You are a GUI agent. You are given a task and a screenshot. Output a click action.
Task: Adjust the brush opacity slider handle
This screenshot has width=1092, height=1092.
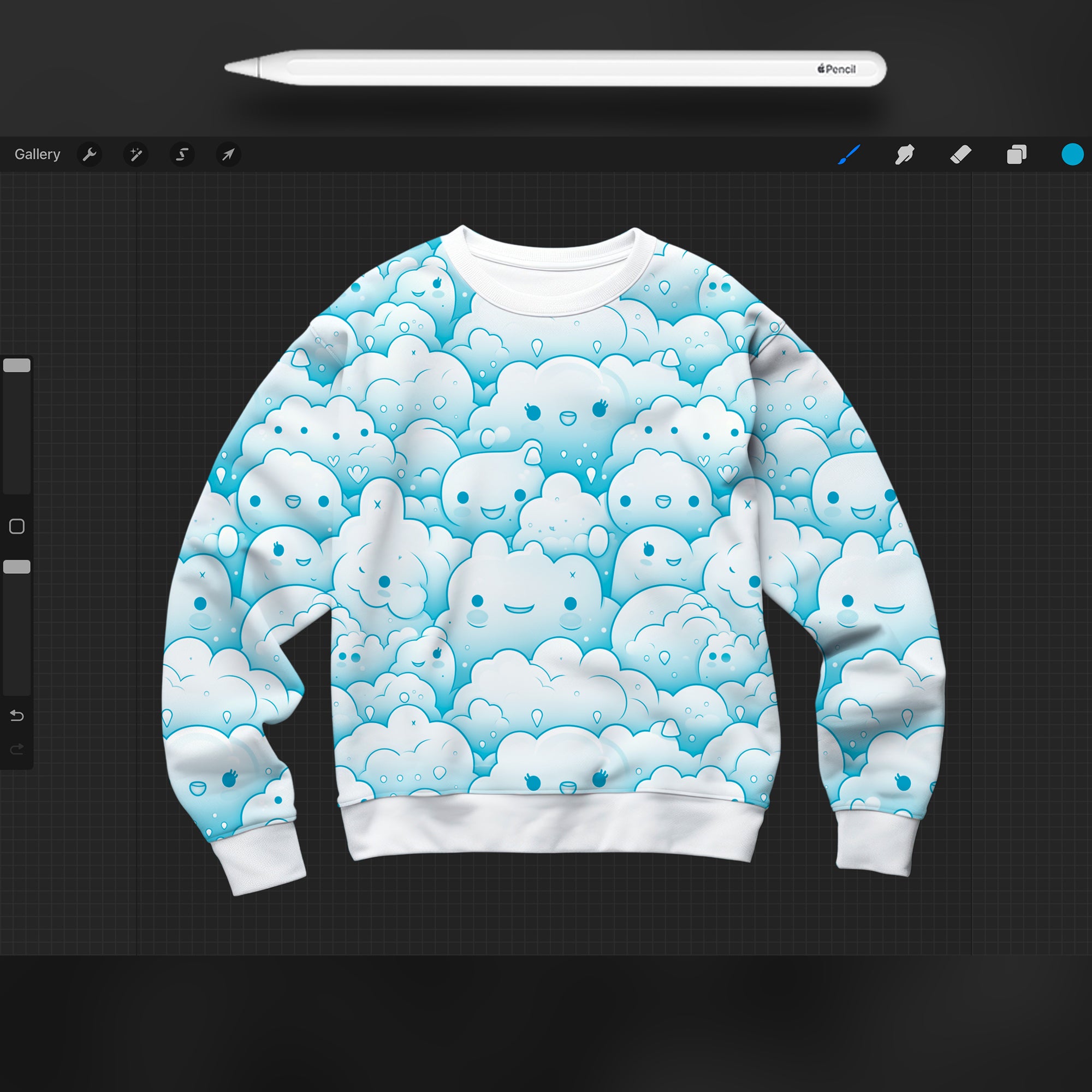(16, 565)
